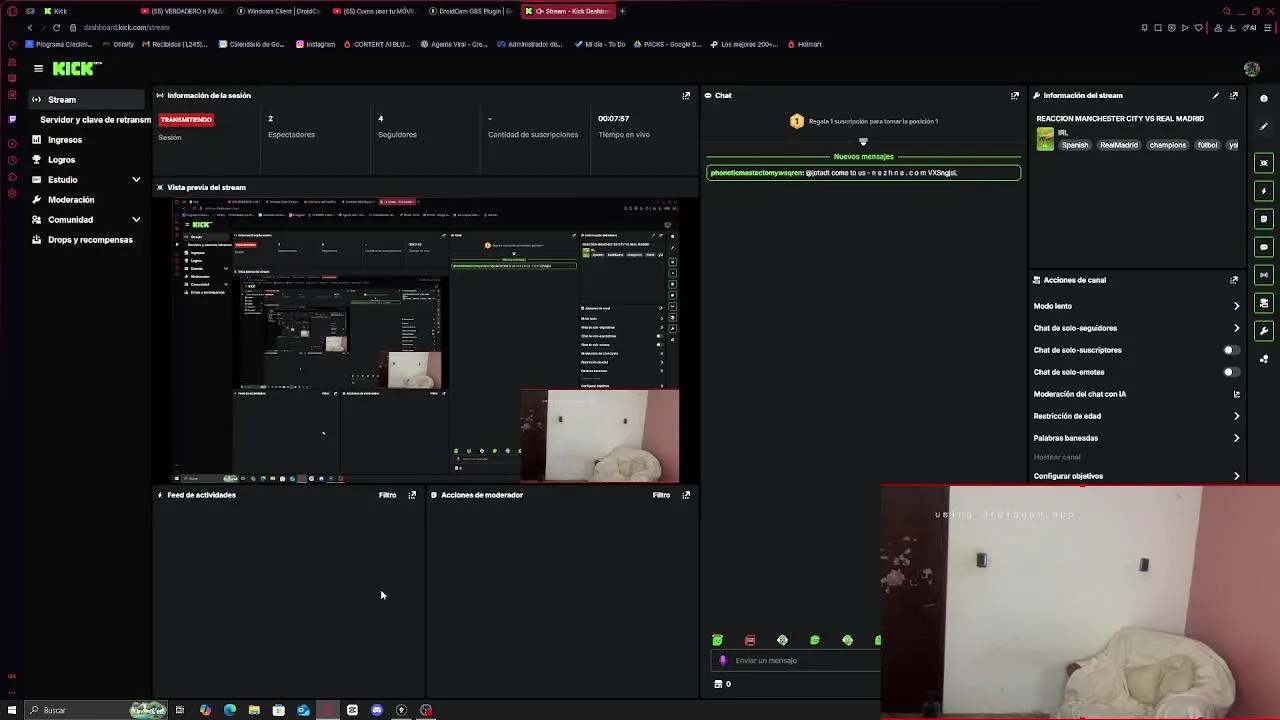Click the taskbar Buscar search box

point(95,710)
